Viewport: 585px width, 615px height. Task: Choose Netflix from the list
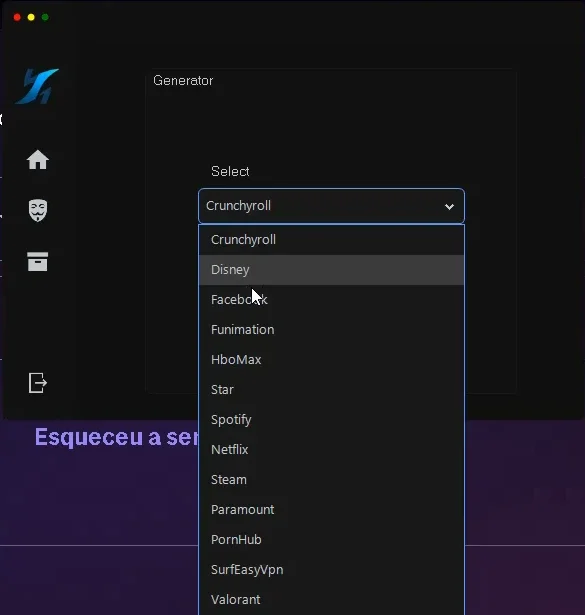(x=331, y=450)
